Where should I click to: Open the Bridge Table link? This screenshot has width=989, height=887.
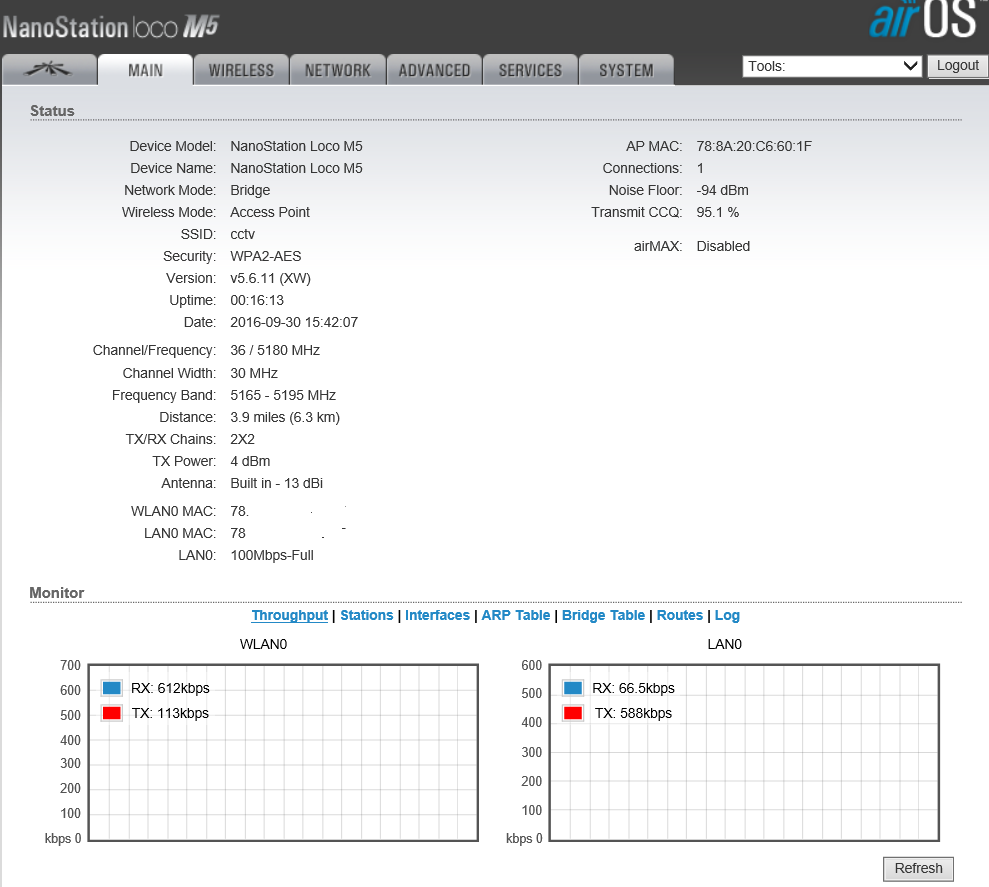(603, 615)
